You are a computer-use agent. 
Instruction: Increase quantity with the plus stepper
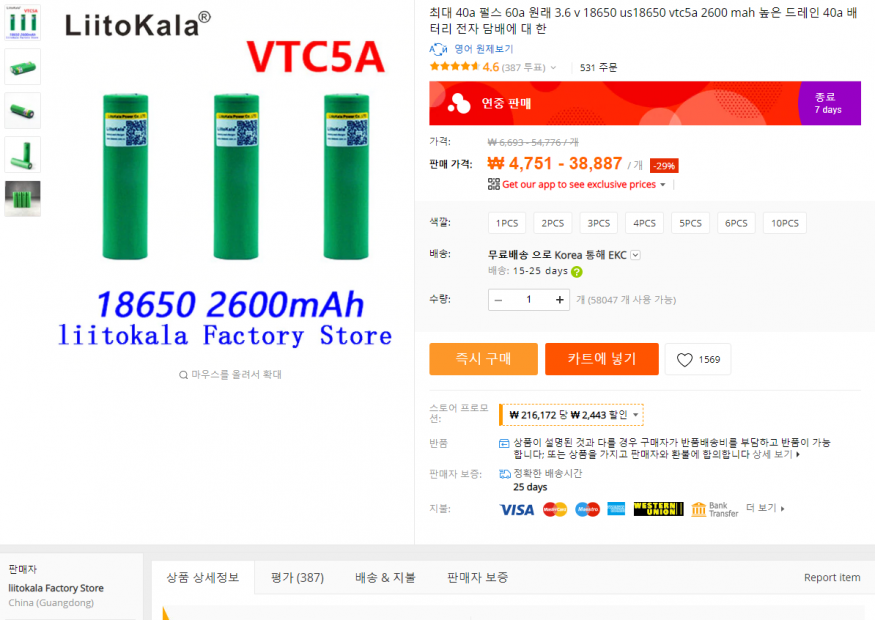pos(559,300)
